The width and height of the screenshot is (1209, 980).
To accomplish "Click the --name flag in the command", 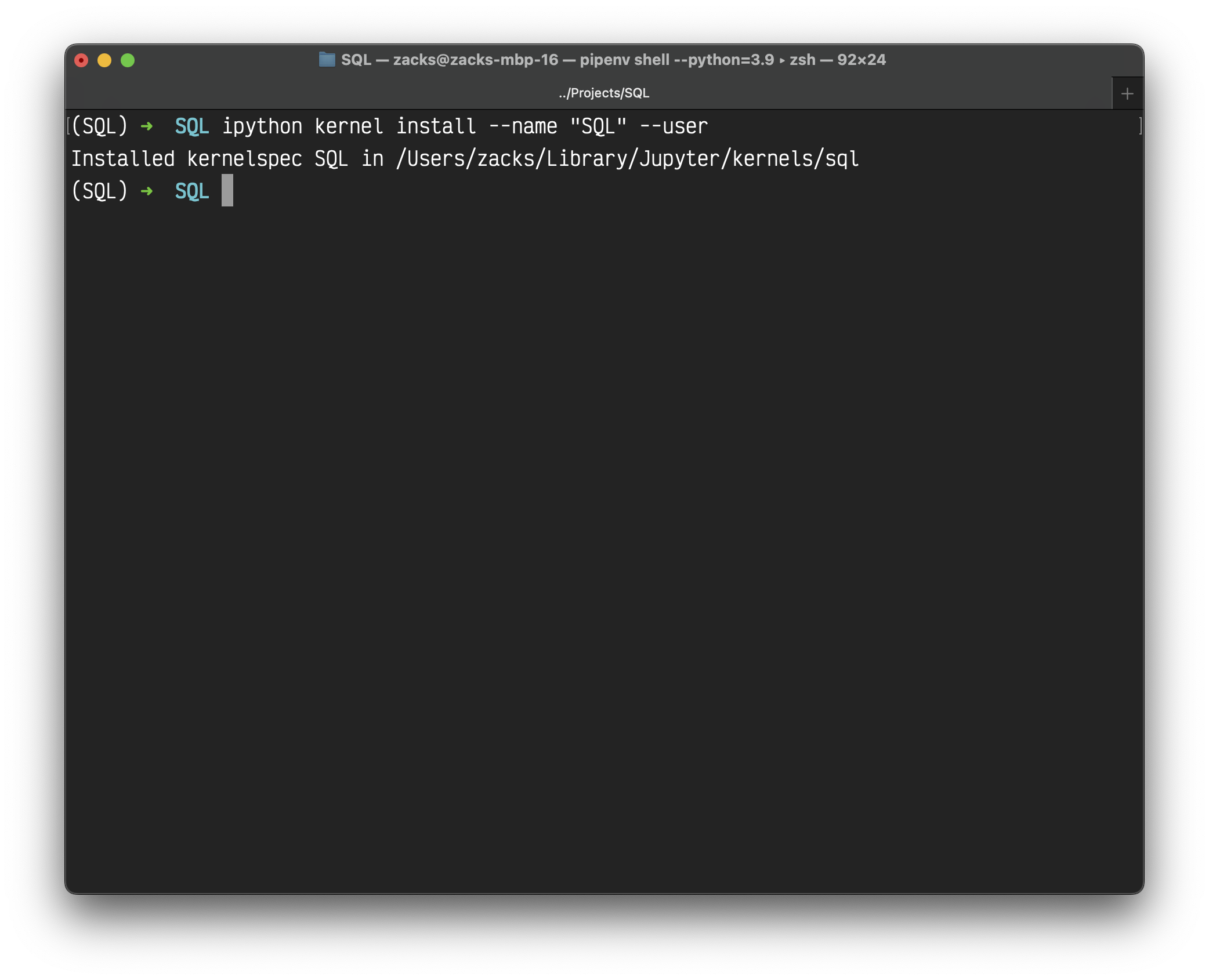I will tap(523, 126).
